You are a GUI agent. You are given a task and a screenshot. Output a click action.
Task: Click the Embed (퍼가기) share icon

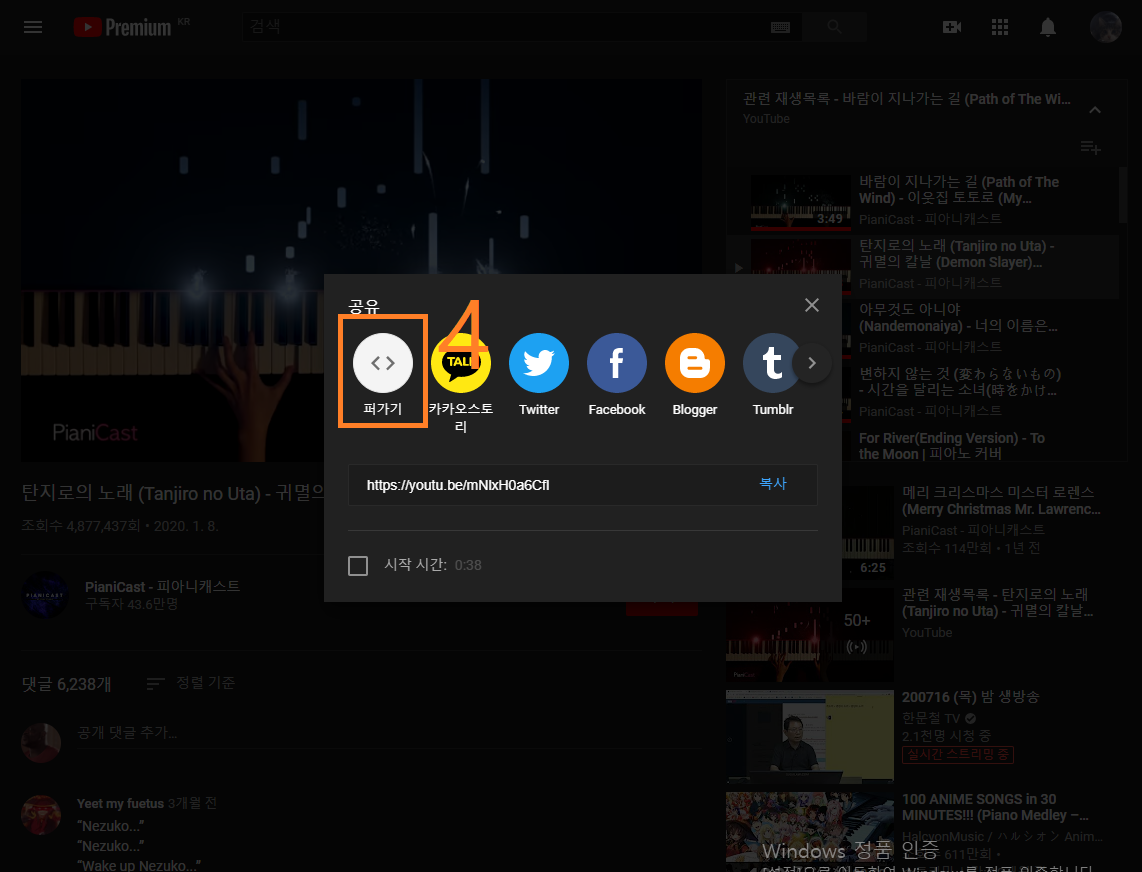(x=383, y=363)
